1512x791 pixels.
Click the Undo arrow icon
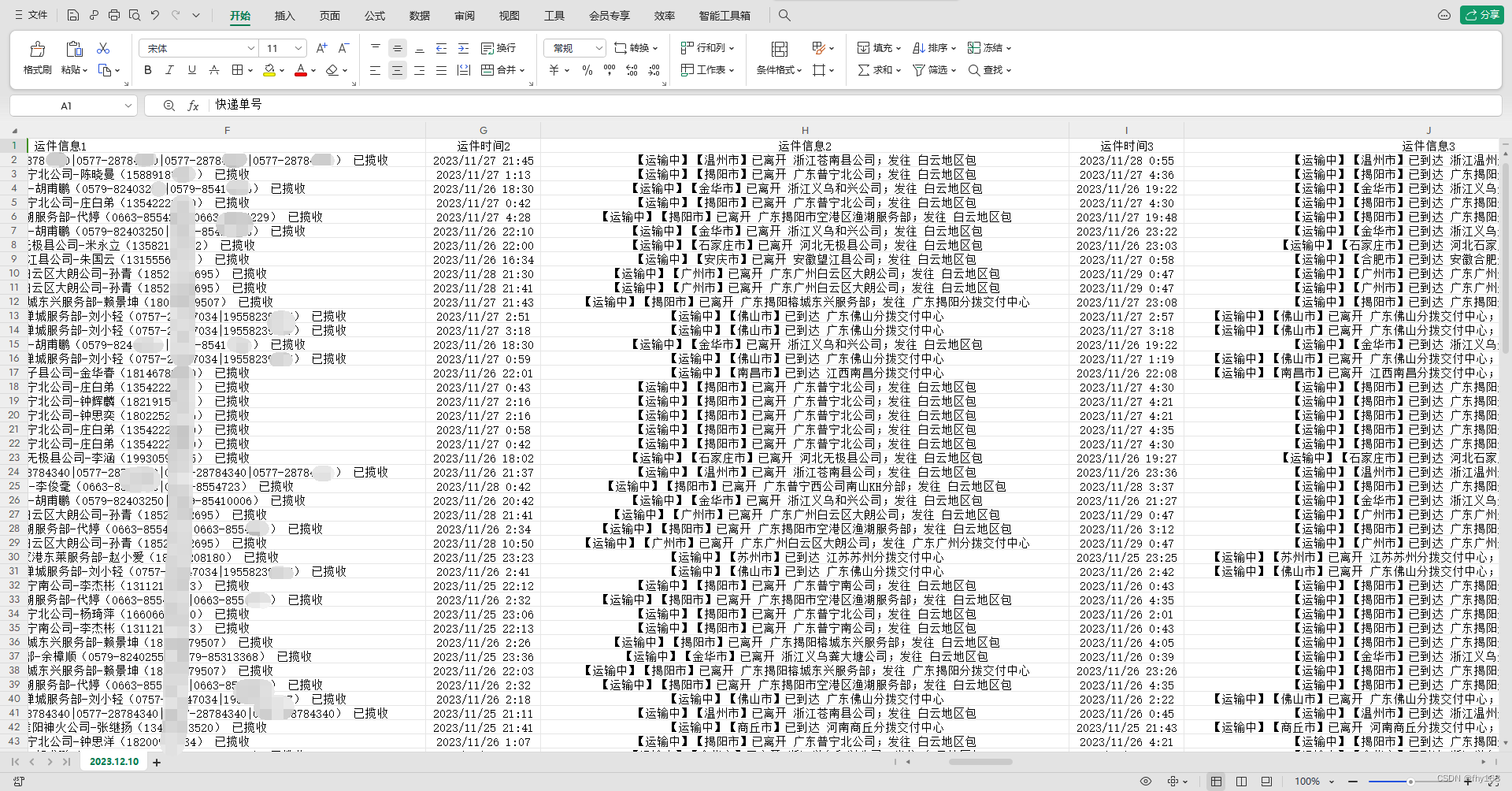pos(155,15)
